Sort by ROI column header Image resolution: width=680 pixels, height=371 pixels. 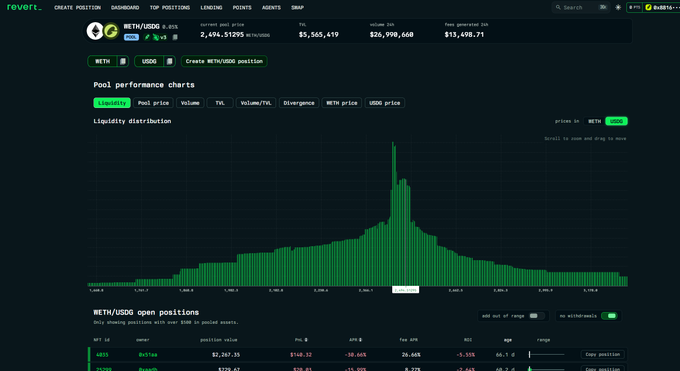(x=468, y=340)
